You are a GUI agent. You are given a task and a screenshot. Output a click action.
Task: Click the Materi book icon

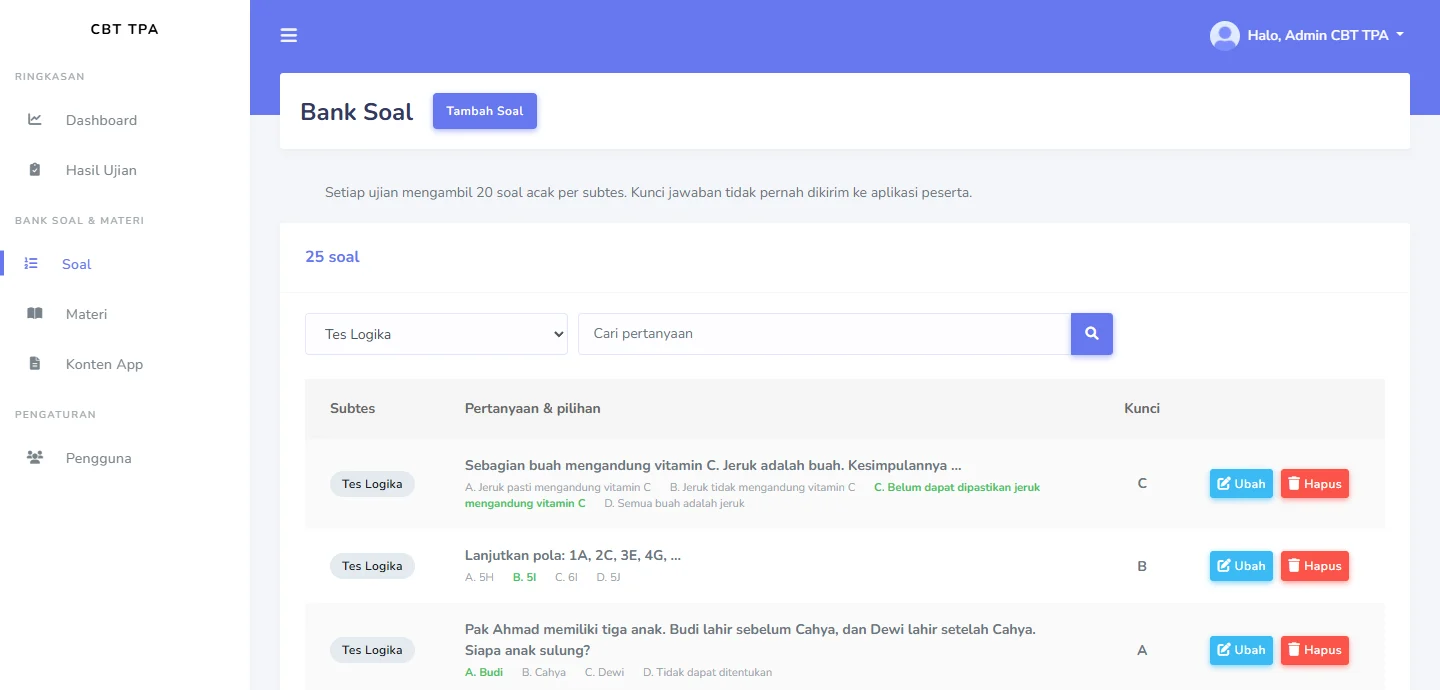click(x=35, y=314)
